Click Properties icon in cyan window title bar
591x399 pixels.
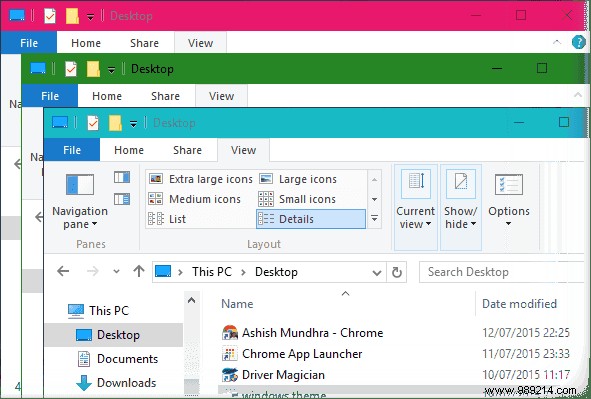pyautogui.click(x=93, y=123)
